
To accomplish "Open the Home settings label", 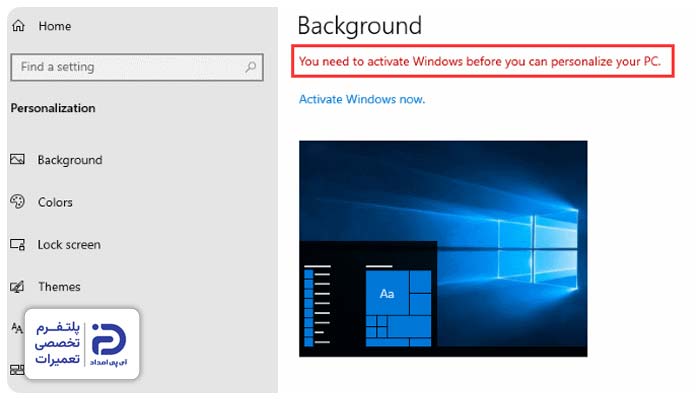I will (54, 26).
